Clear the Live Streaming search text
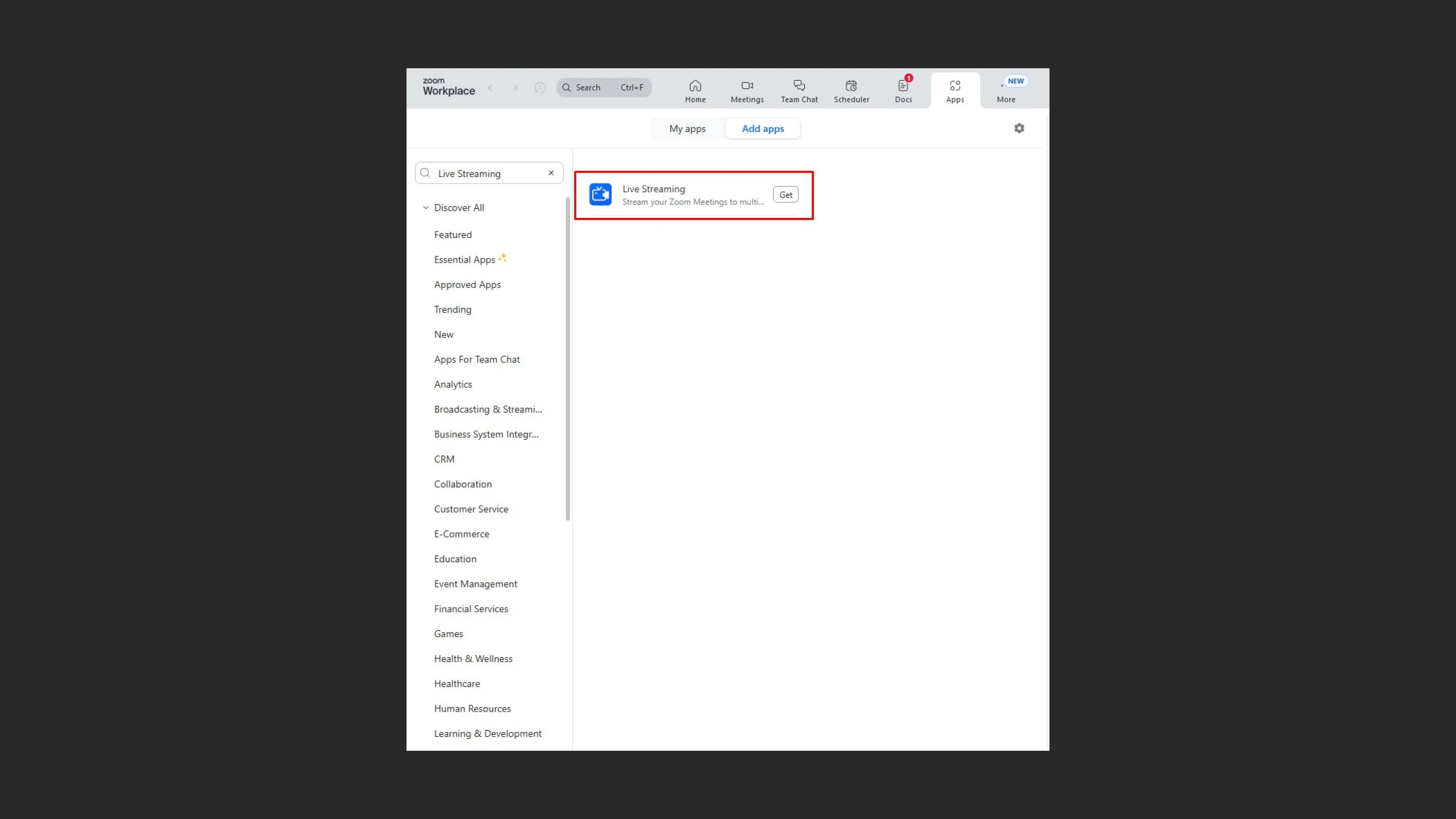 click(x=551, y=173)
